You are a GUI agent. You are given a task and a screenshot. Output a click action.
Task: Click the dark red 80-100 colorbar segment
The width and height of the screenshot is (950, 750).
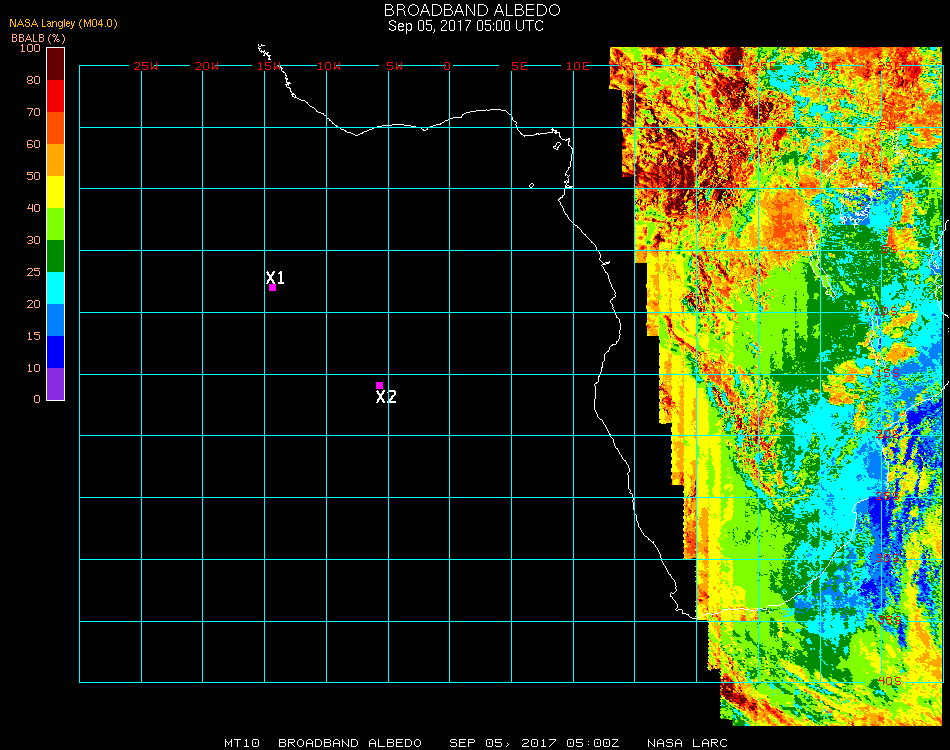(x=56, y=64)
